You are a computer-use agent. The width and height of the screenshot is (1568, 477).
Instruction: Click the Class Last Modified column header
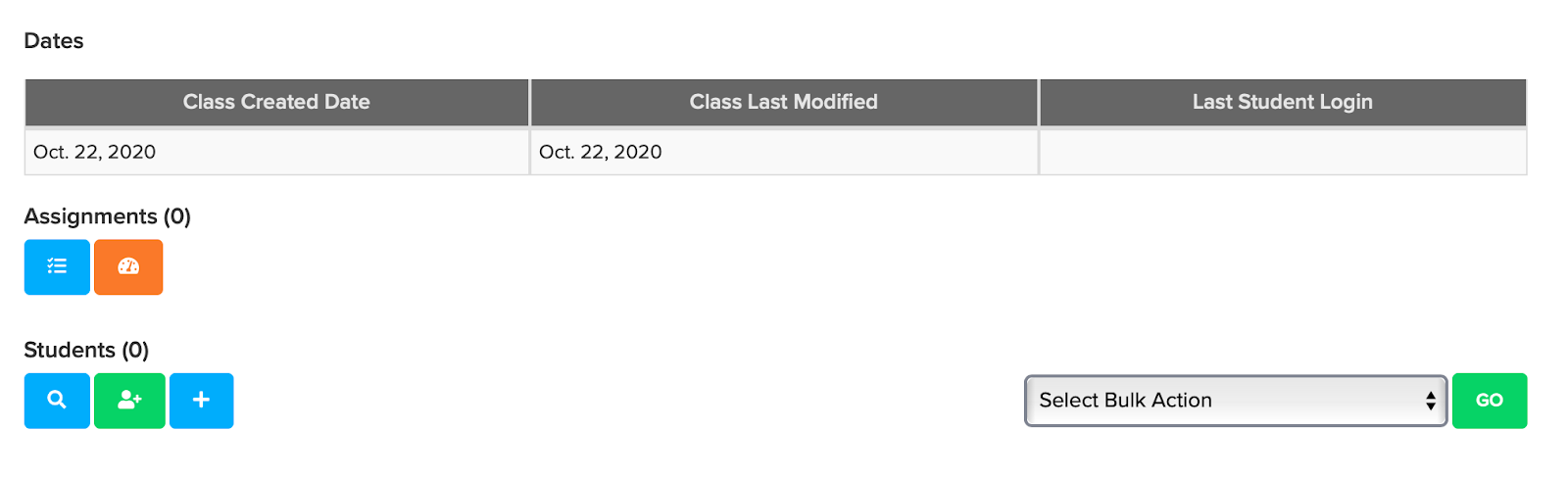(784, 102)
